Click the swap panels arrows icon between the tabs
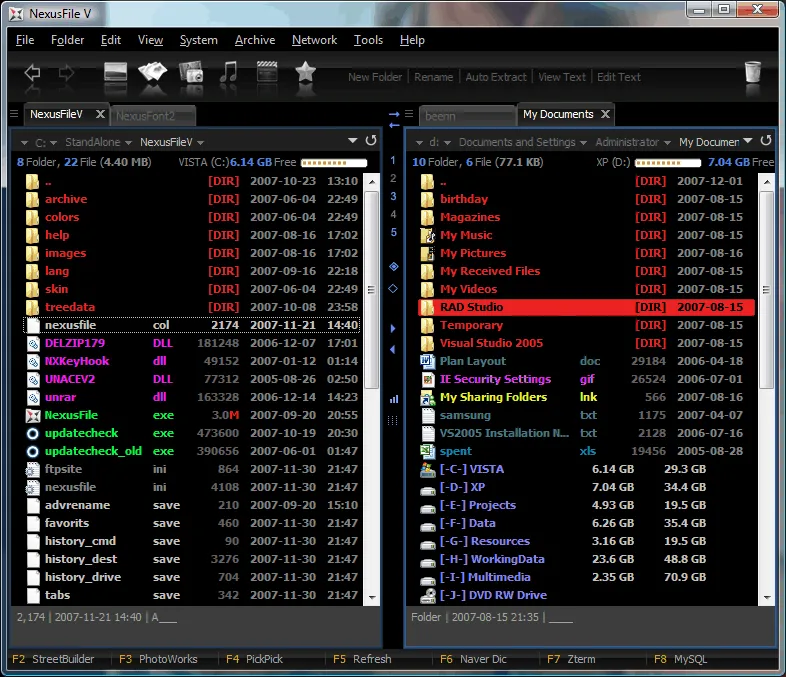The image size is (786, 677). 394,119
